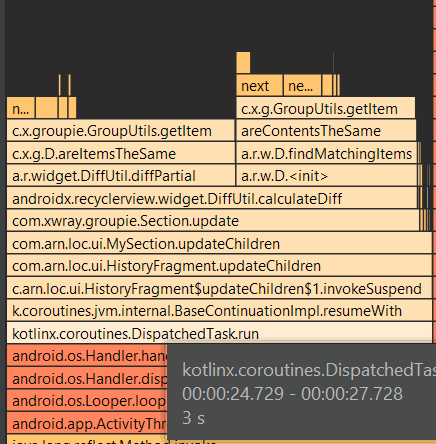
Task: Click the BaseContinuationImpl.resumeWith flame bar
Action: 219,311
